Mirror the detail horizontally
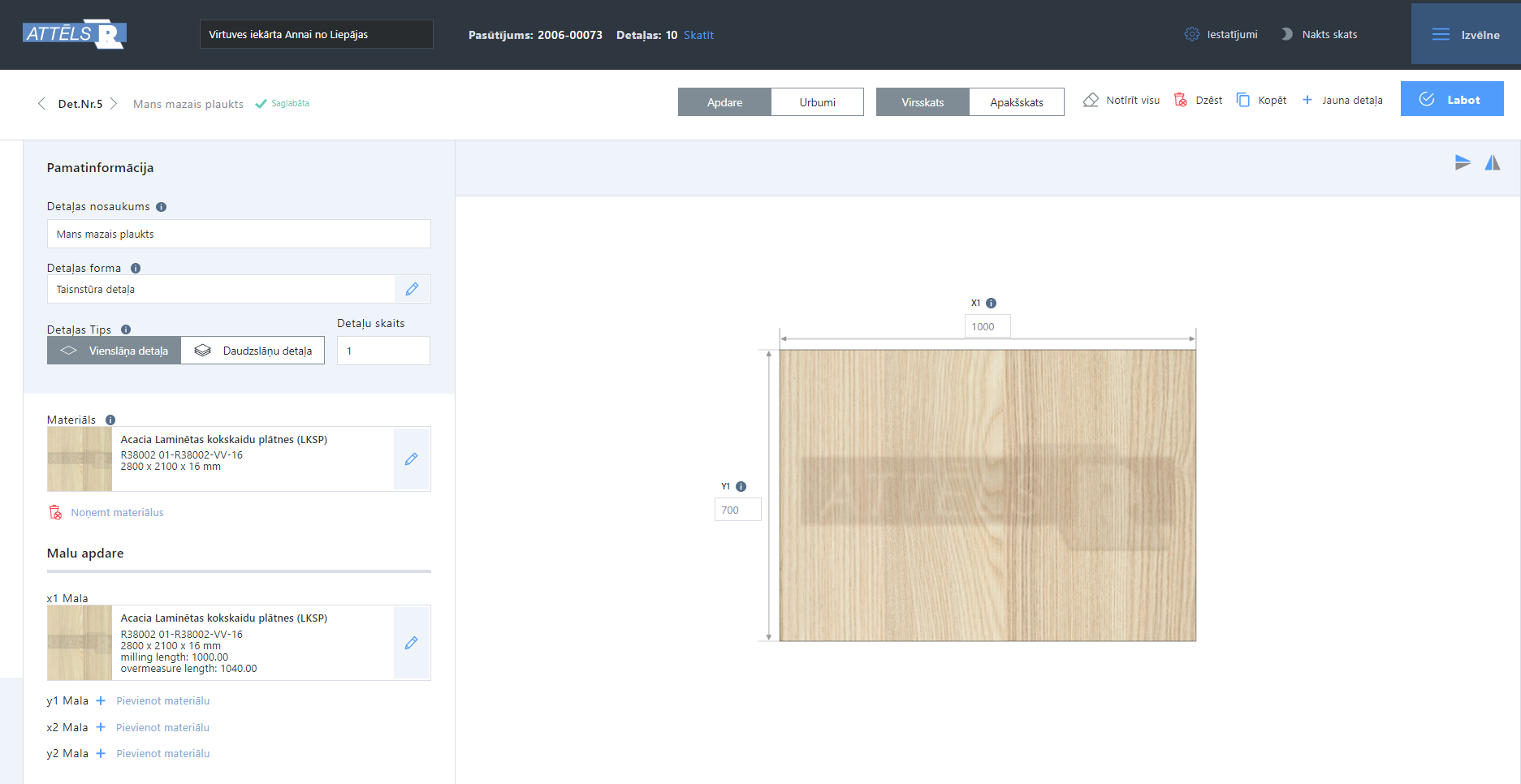 point(1493,162)
